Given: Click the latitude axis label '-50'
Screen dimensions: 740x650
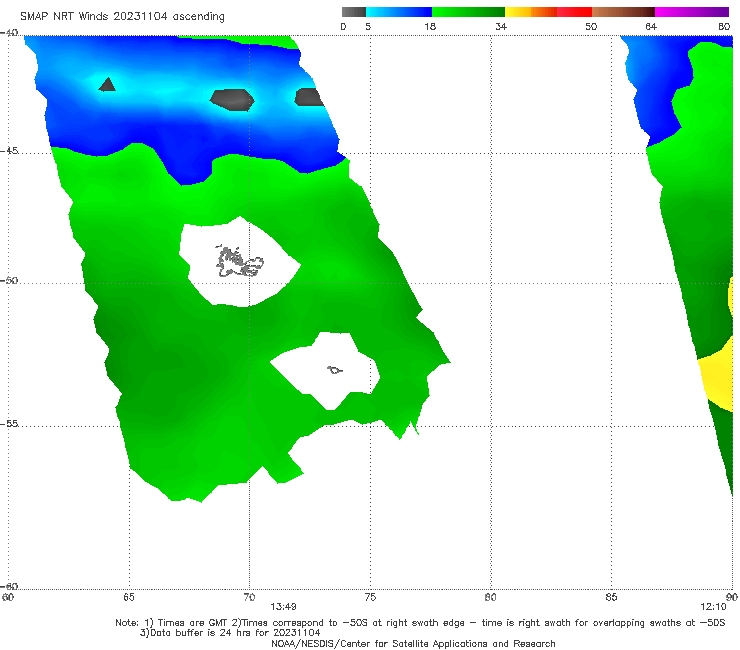Looking at the screenshot, I should (9, 280).
